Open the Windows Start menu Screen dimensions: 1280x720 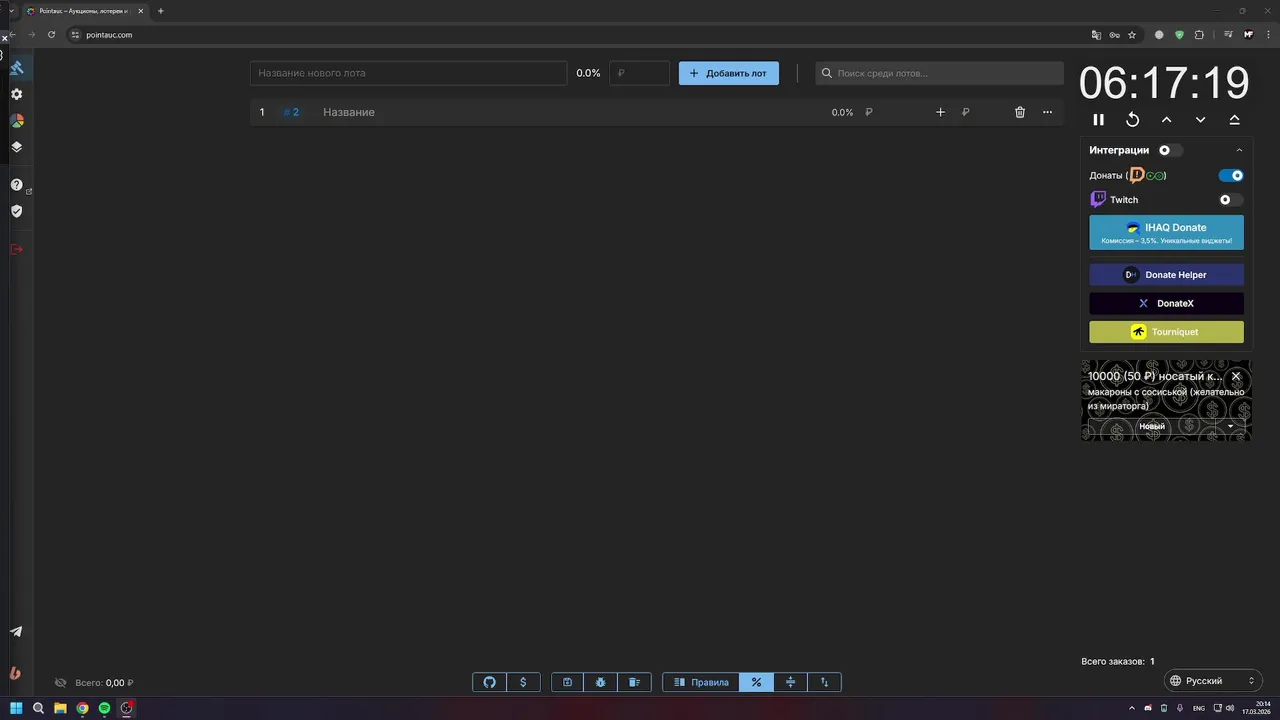point(16,708)
